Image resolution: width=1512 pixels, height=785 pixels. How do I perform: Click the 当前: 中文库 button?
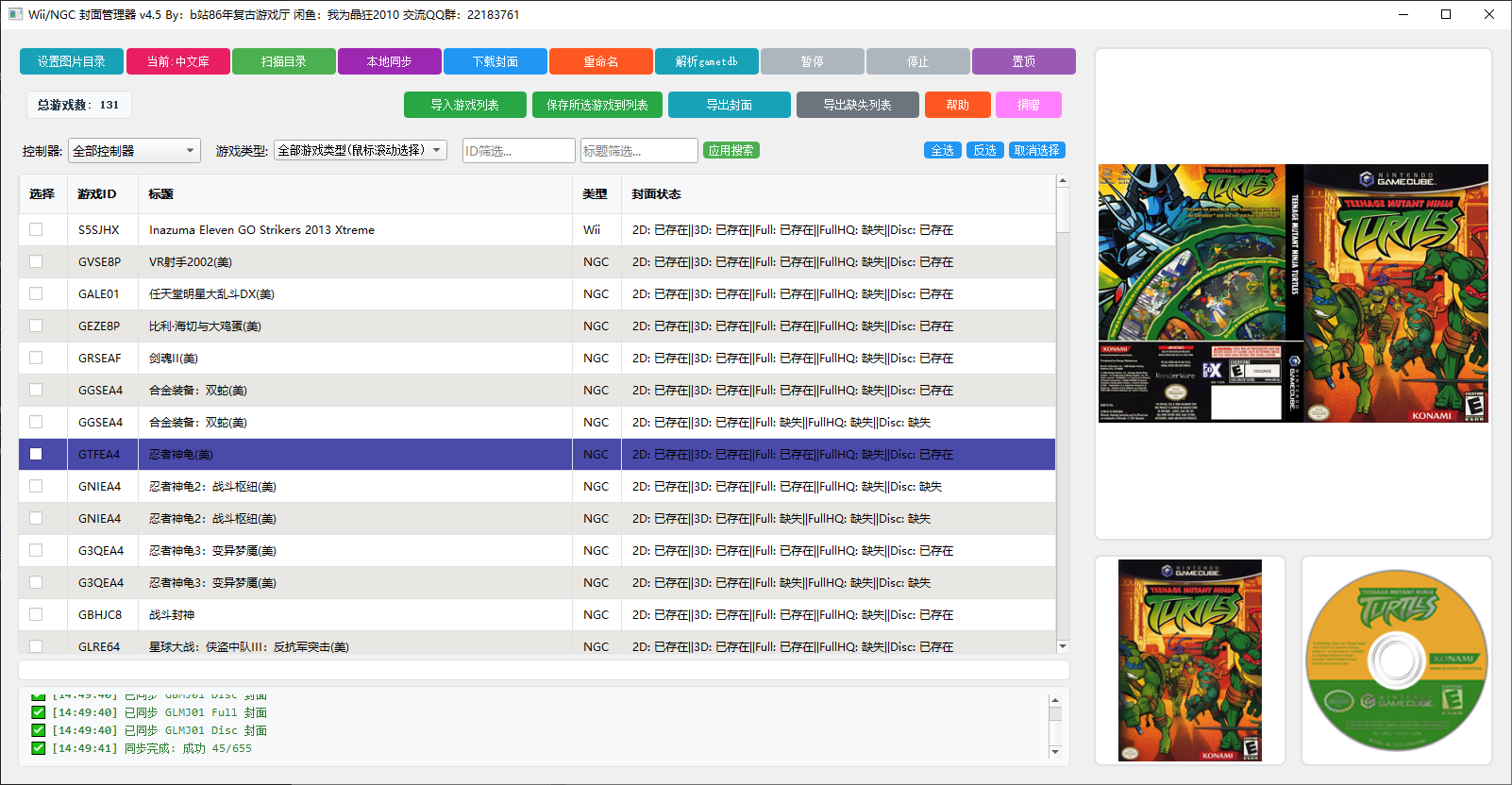tap(178, 61)
